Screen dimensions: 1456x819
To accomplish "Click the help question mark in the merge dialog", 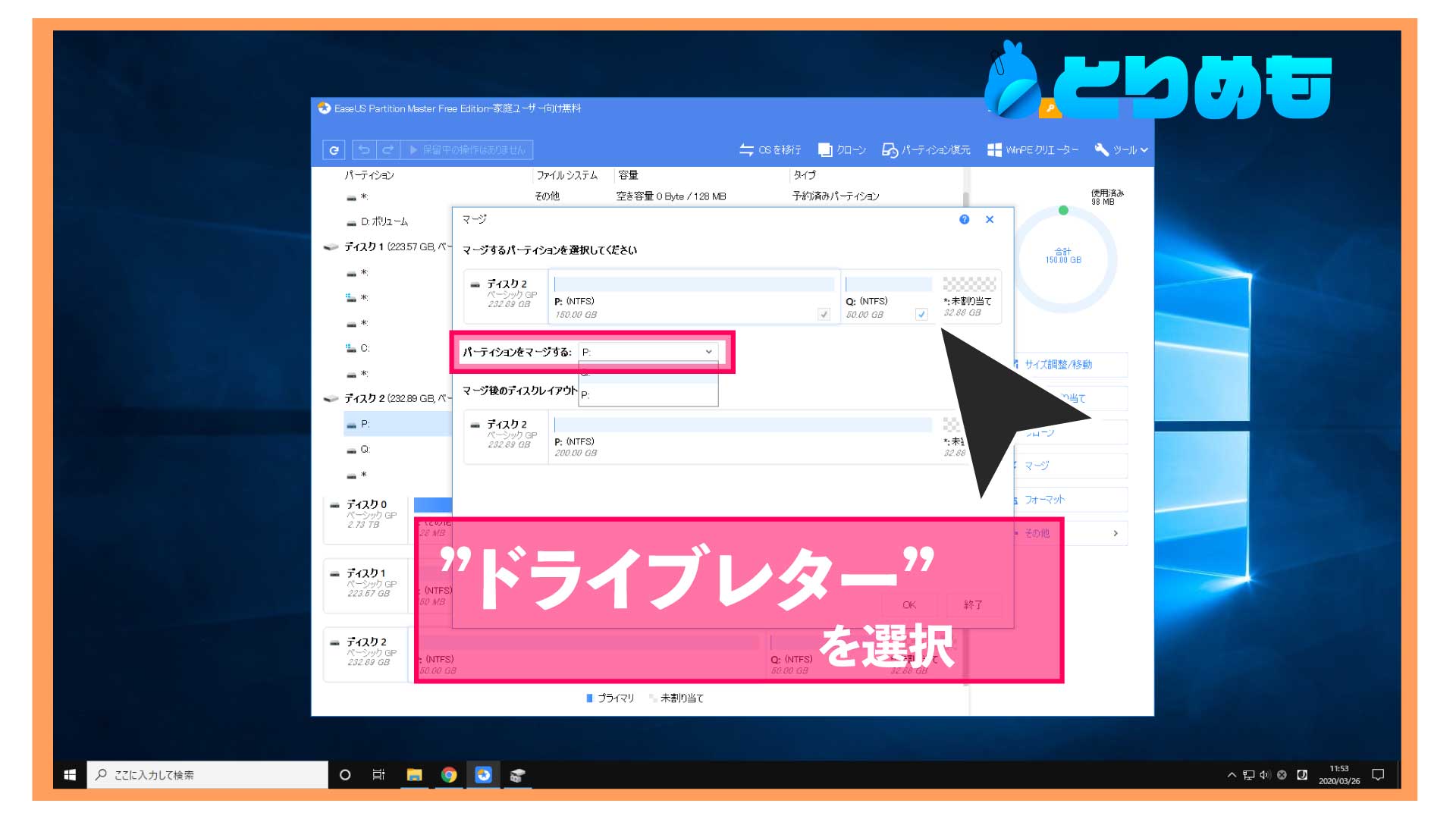I will 964,219.
